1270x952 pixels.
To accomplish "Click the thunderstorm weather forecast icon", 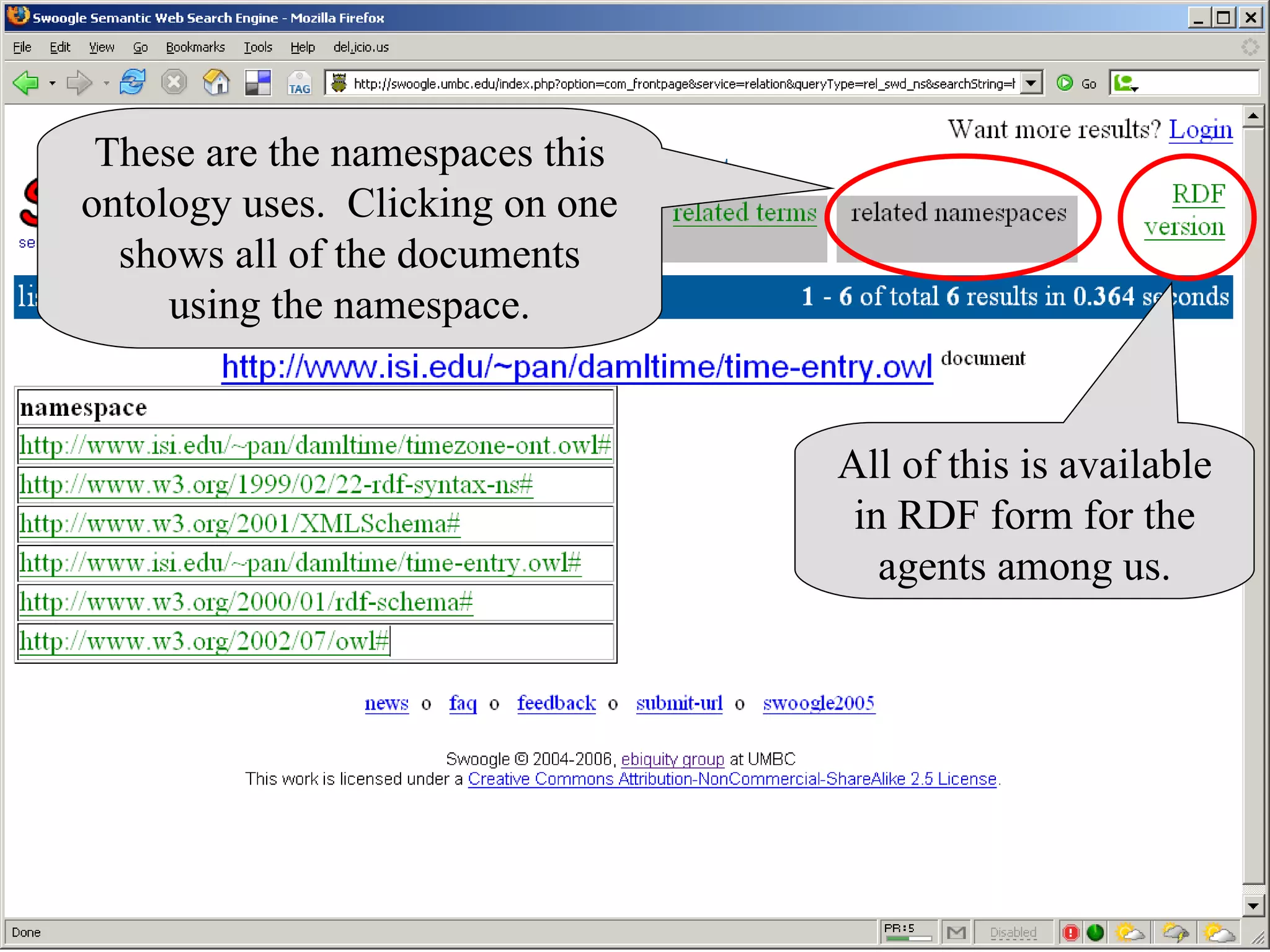I will click(x=1175, y=932).
